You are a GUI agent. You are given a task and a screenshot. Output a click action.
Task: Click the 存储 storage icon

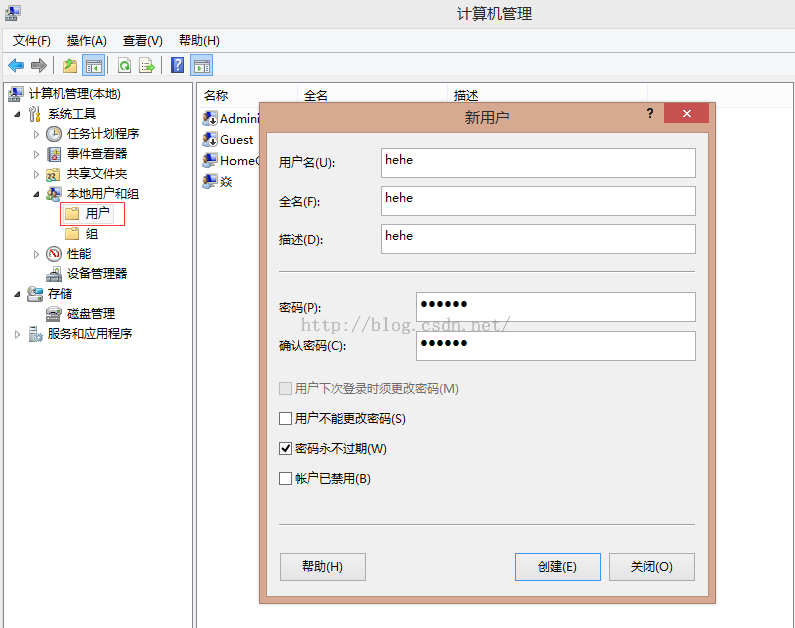pos(35,293)
